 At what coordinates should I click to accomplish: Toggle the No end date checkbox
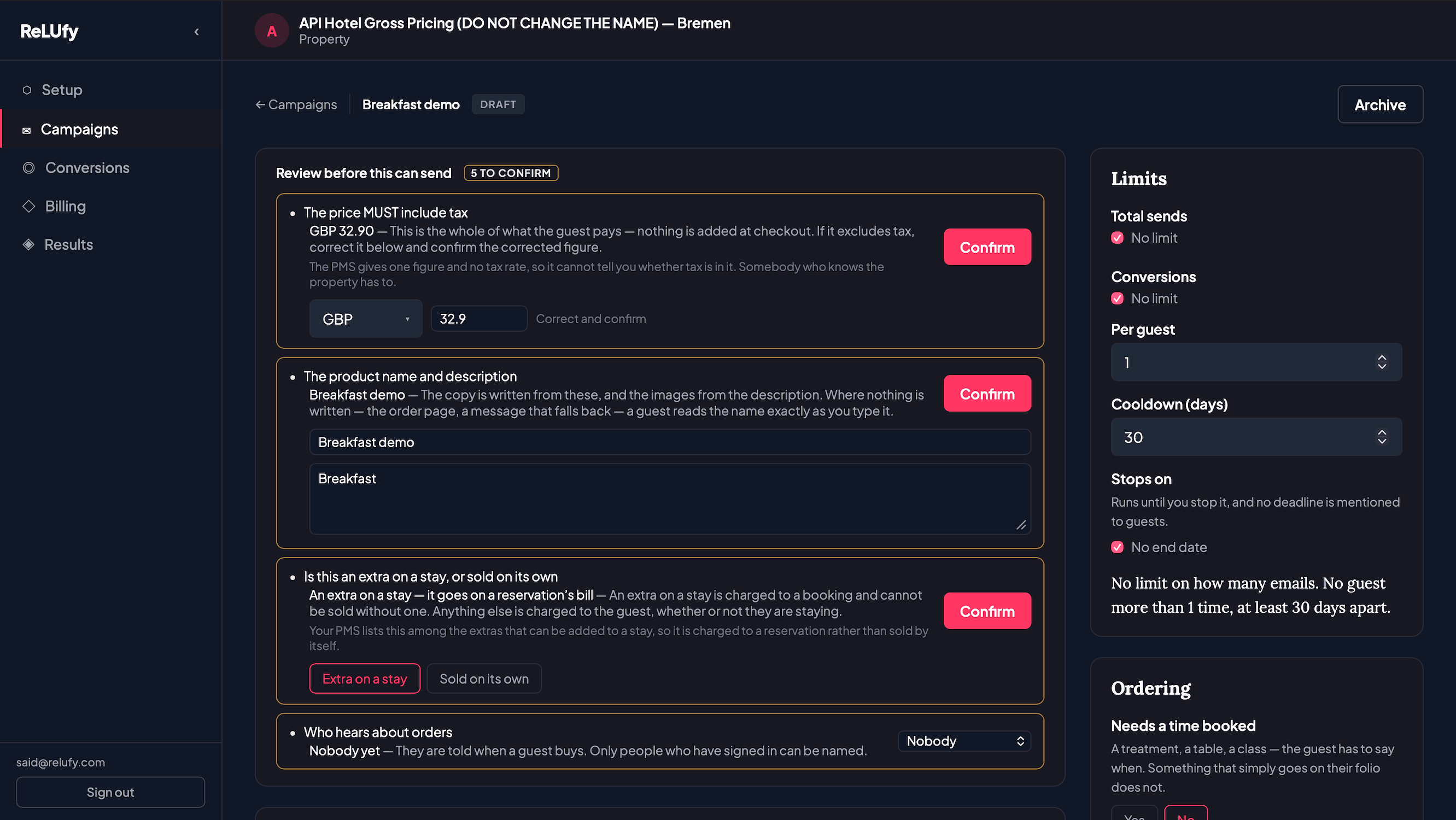coord(1118,547)
